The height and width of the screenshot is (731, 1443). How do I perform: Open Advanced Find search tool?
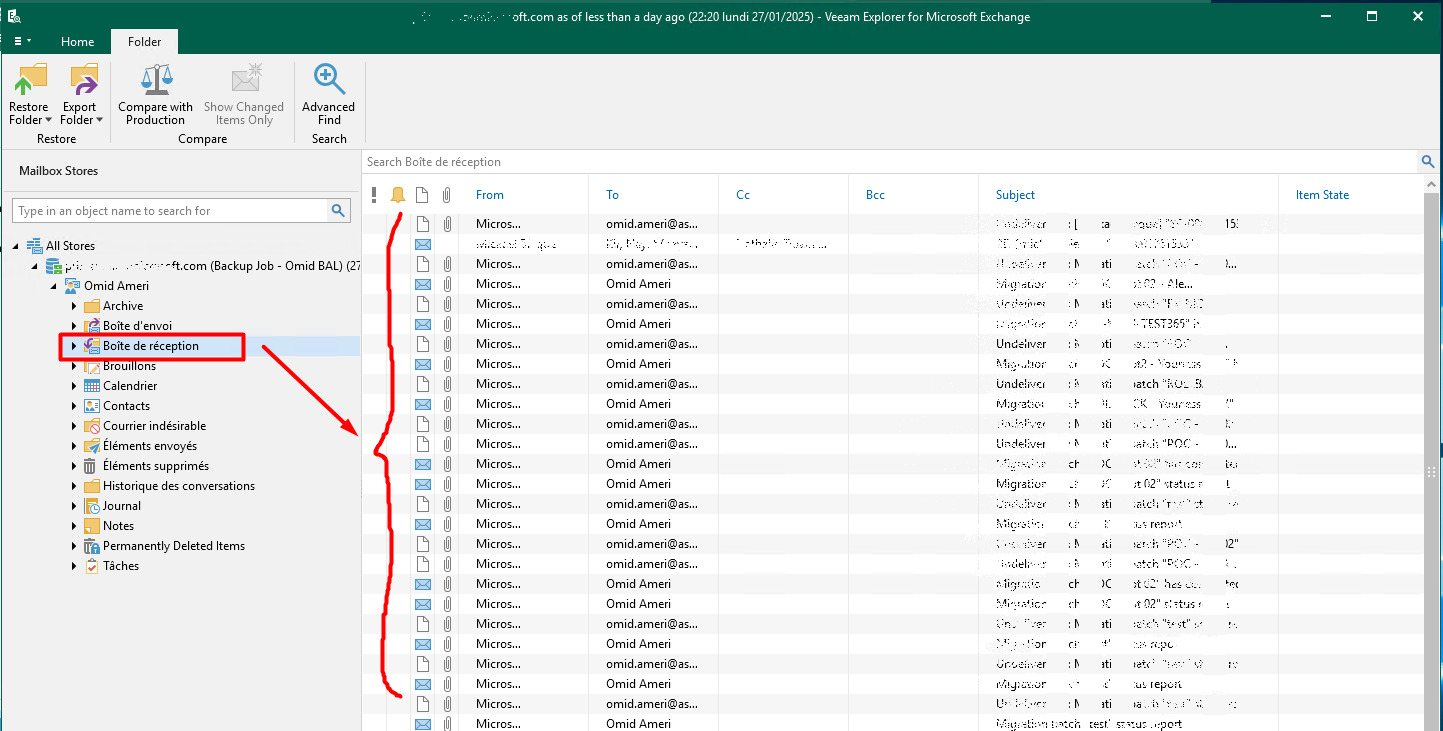tap(329, 94)
